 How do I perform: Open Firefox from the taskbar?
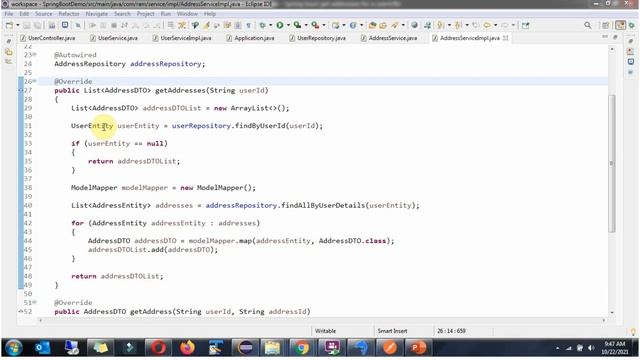coord(187,348)
